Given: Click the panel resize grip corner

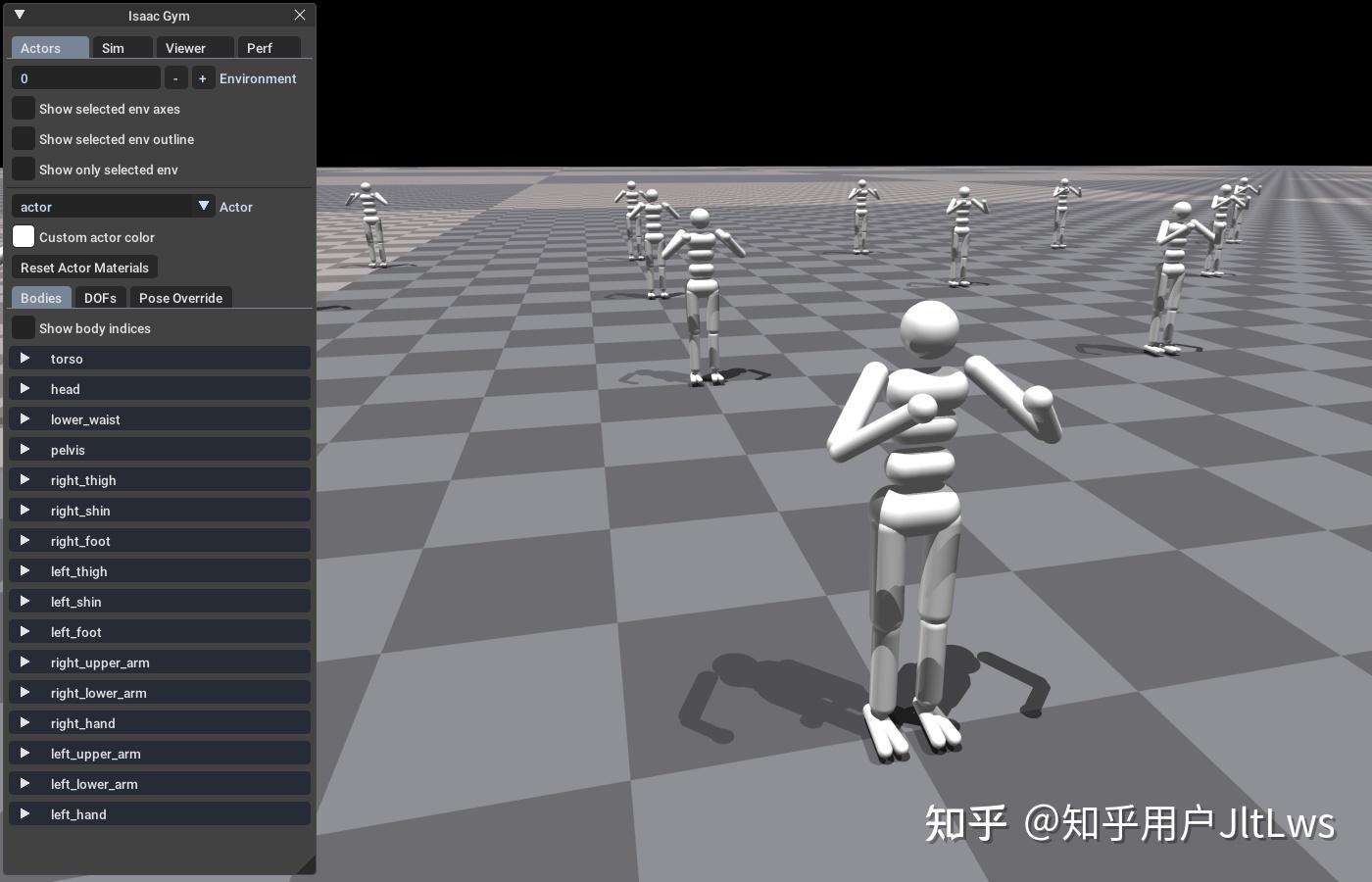Looking at the screenshot, I should tap(308, 866).
